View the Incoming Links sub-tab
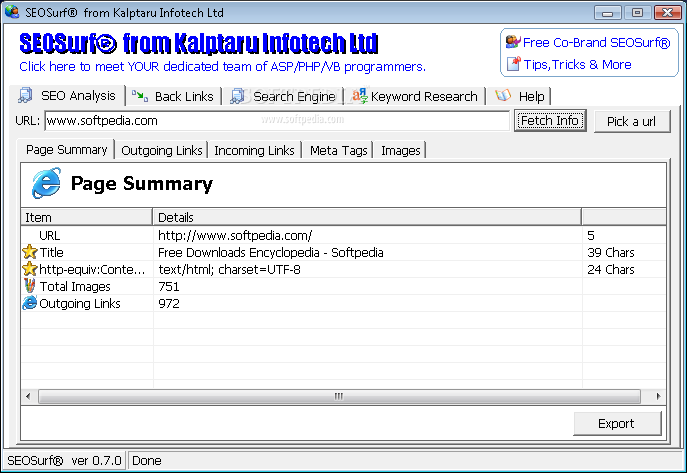Viewport: 687px width, 473px height. 254,150
